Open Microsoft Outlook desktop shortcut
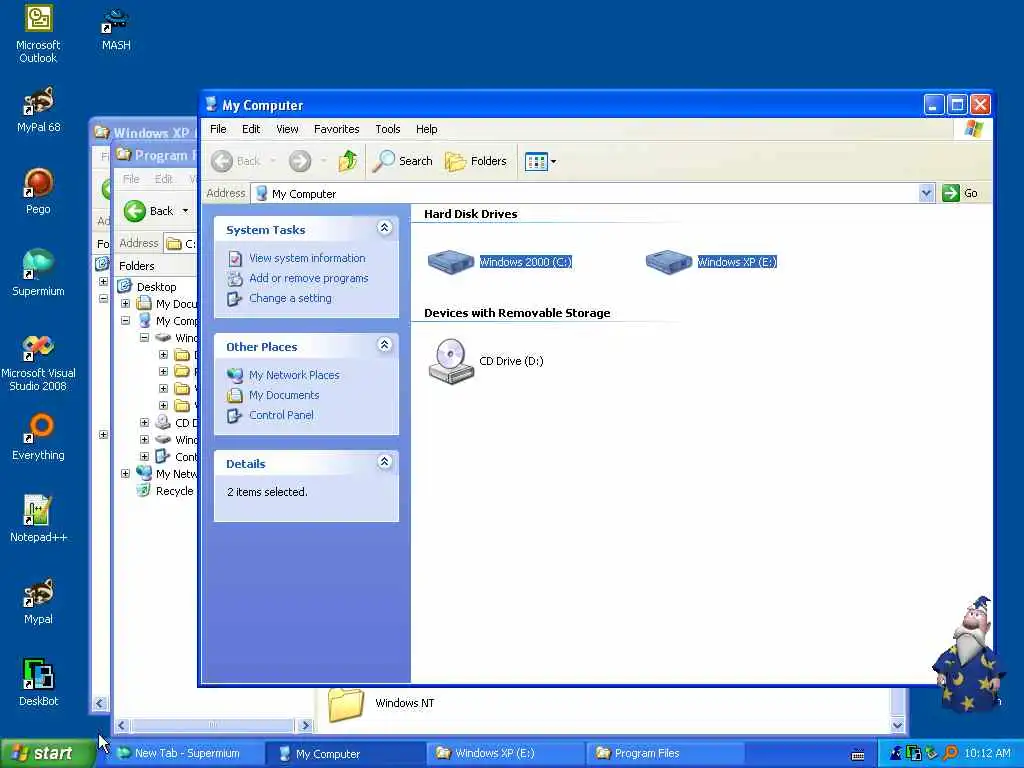The height and width of the screenshot is (768, 1024). coord(38,34)
